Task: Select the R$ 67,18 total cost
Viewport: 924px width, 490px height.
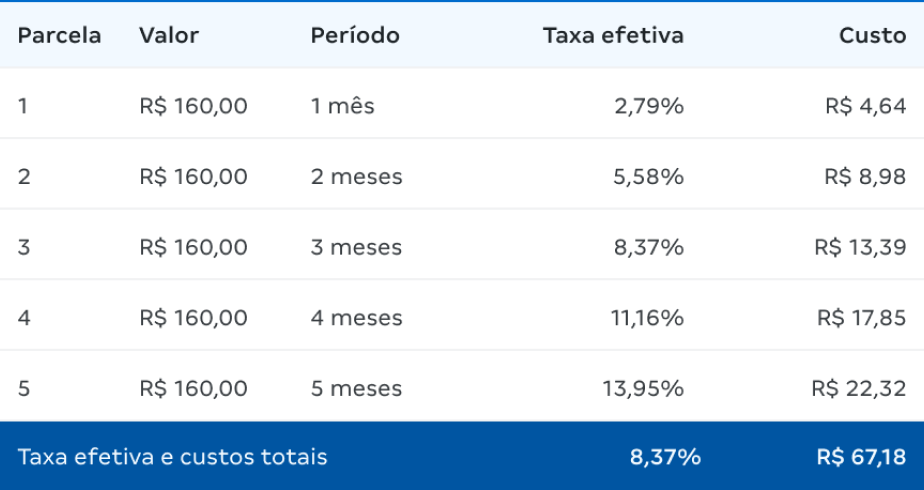Action: pyautogui.click(x=861, y=458)
